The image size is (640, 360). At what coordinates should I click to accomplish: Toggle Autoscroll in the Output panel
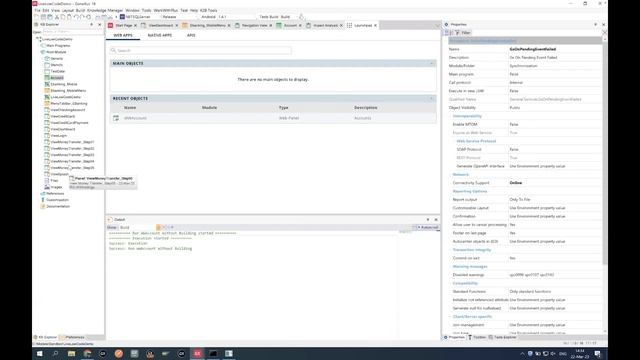(427, 227)
